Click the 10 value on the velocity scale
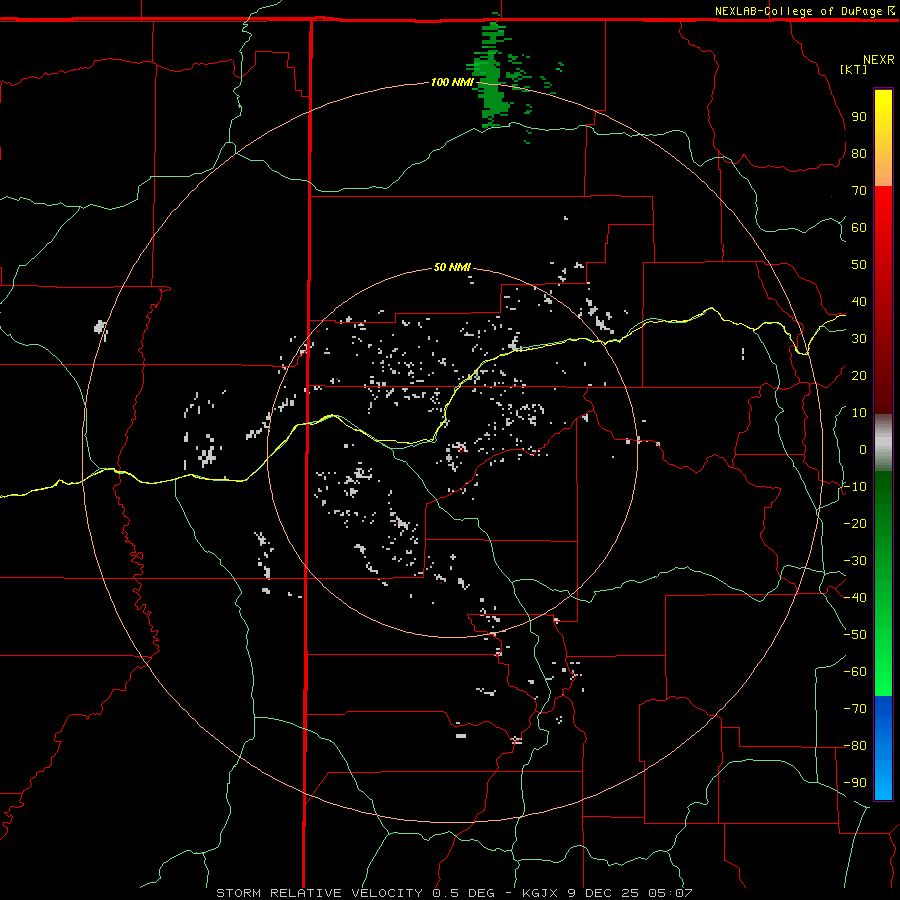Image resolution: width=900 pixels, height=900 pixels. click(x=859, y=413)
